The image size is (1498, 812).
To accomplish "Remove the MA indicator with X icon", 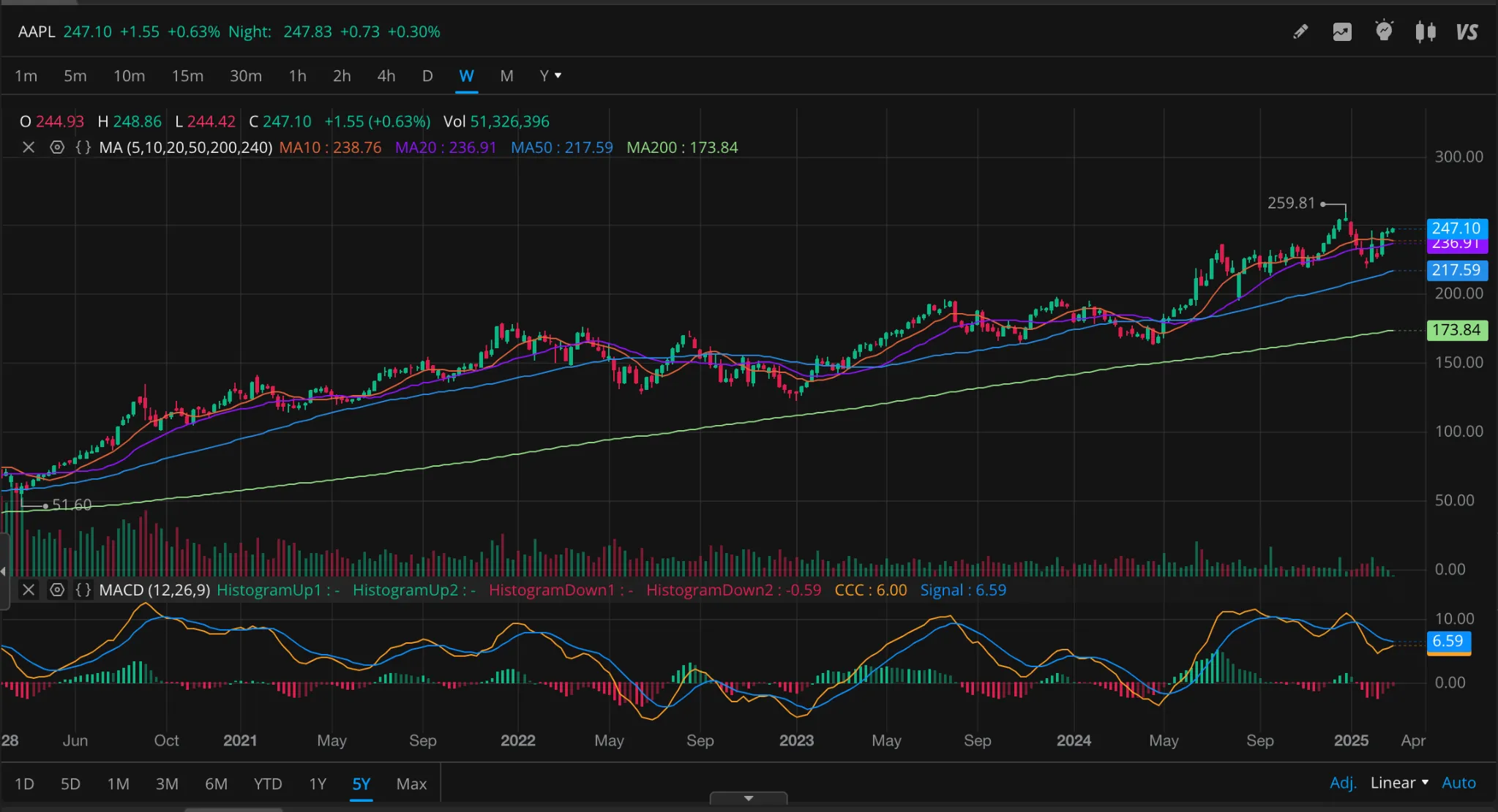I will tap(29, 147).
